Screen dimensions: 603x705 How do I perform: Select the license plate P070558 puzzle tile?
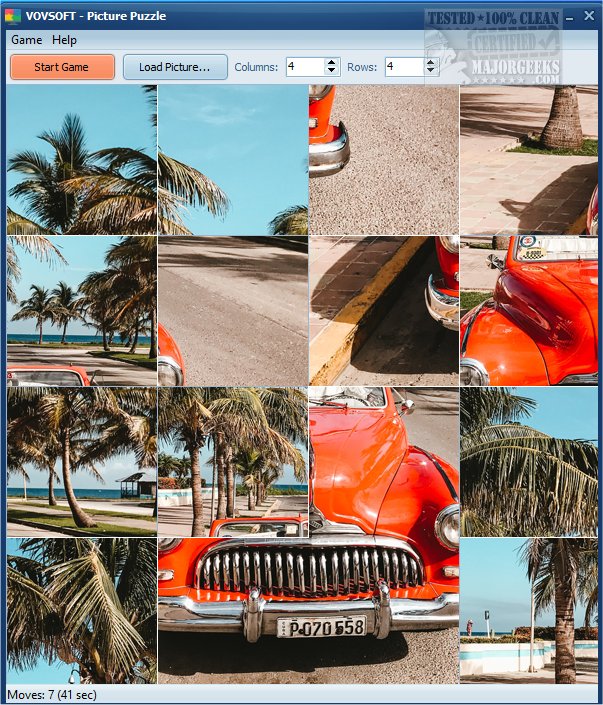(x=308, y=611)
